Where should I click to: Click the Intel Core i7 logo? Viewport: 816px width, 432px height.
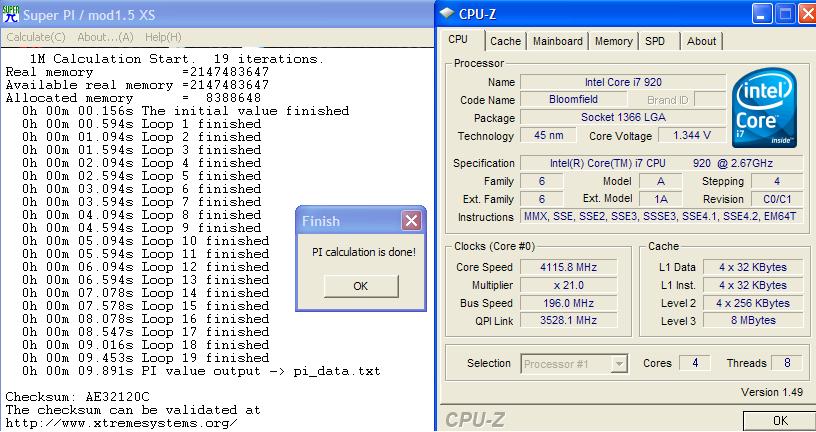coord(764,108)
